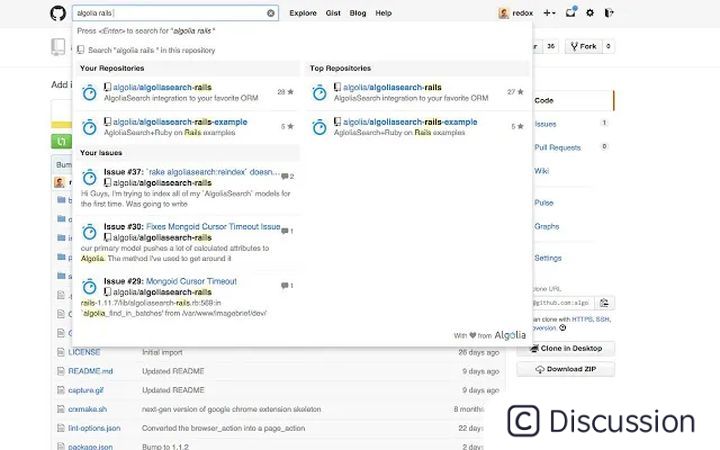The height and width of the screenshot is (450, 720).
Task: Switch to the Issues tab in sidebar
Action: coord(545,124)
